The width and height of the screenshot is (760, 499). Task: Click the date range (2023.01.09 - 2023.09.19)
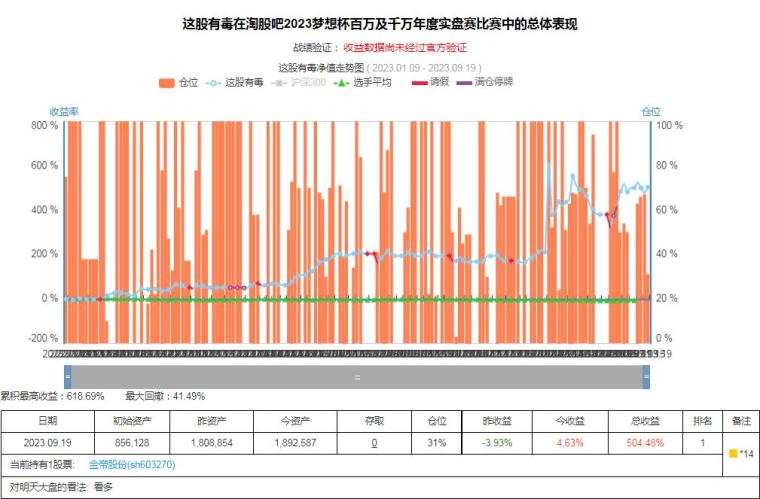coord(424,67)
